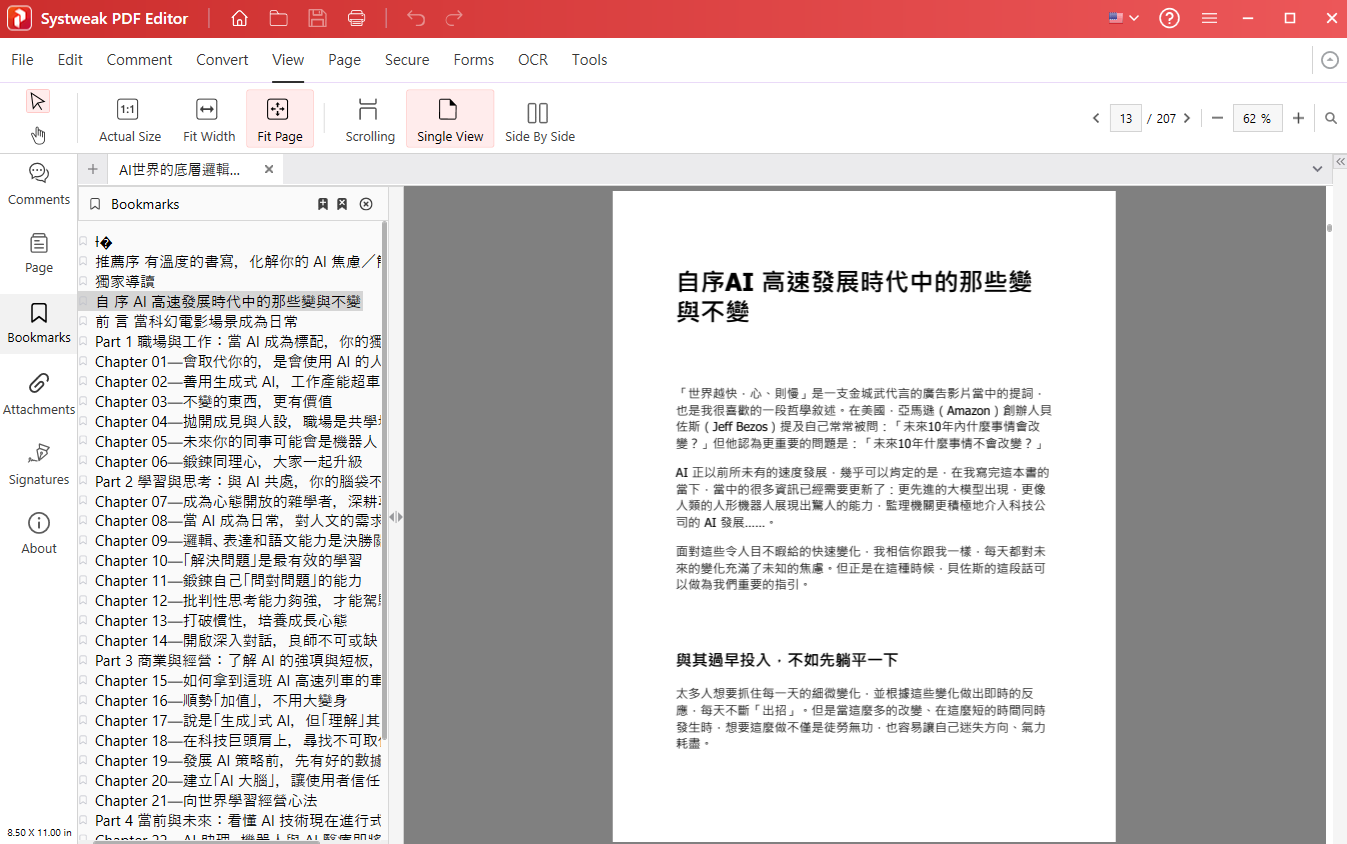This screenshot has height=844, width=1347.
Task: Switch to the Comment tab
Action: point(139,60)
